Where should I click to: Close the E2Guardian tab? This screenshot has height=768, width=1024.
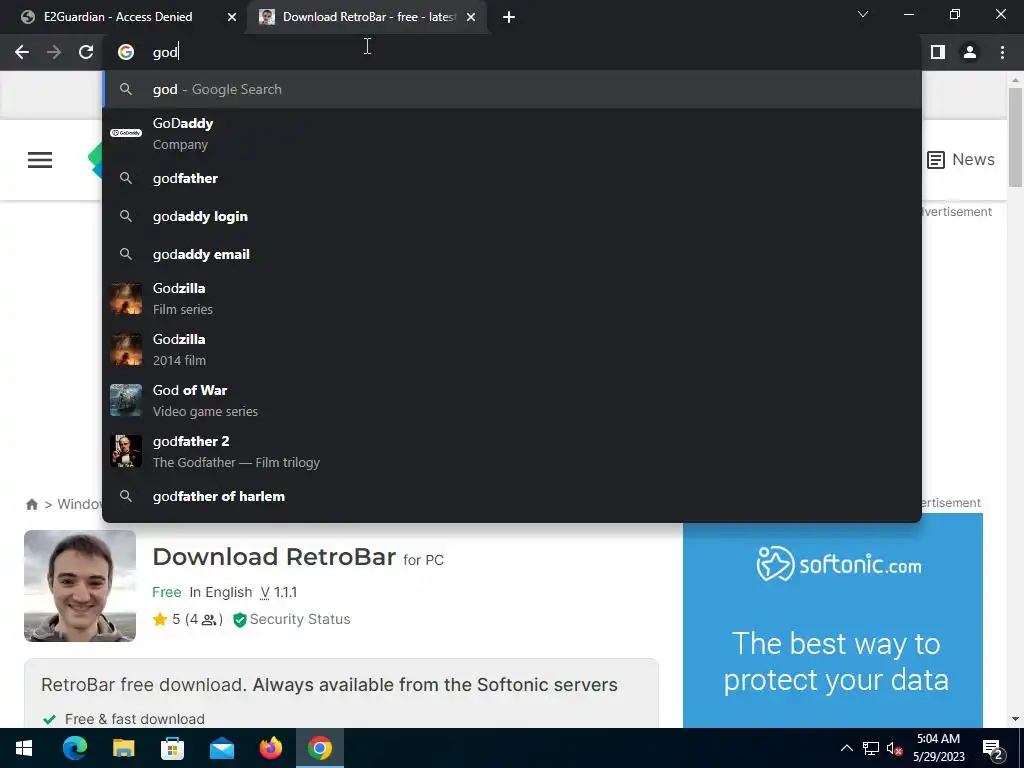[x=232, y=17]
